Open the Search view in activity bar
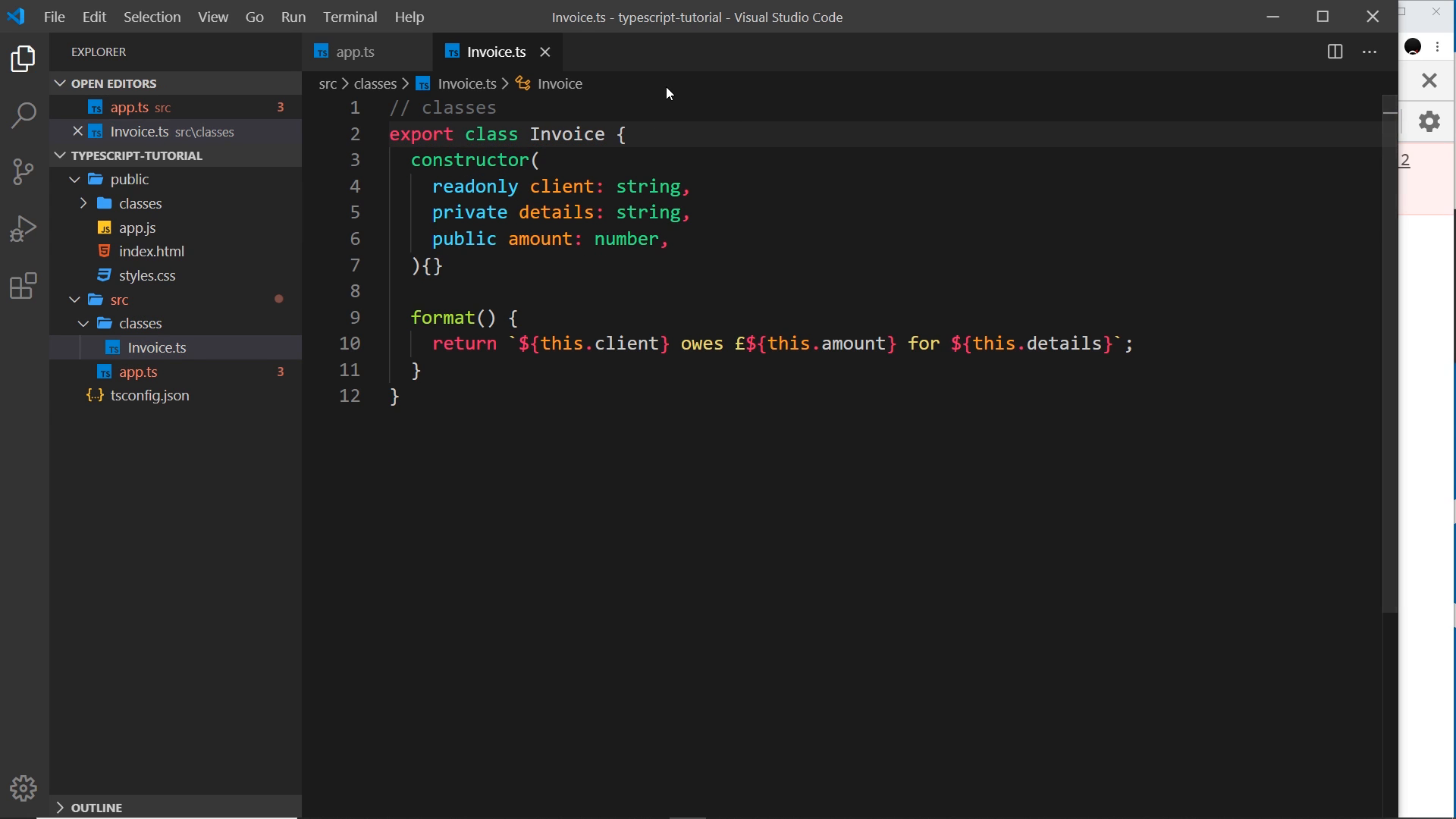1456x819 pixels. point(24,115)
